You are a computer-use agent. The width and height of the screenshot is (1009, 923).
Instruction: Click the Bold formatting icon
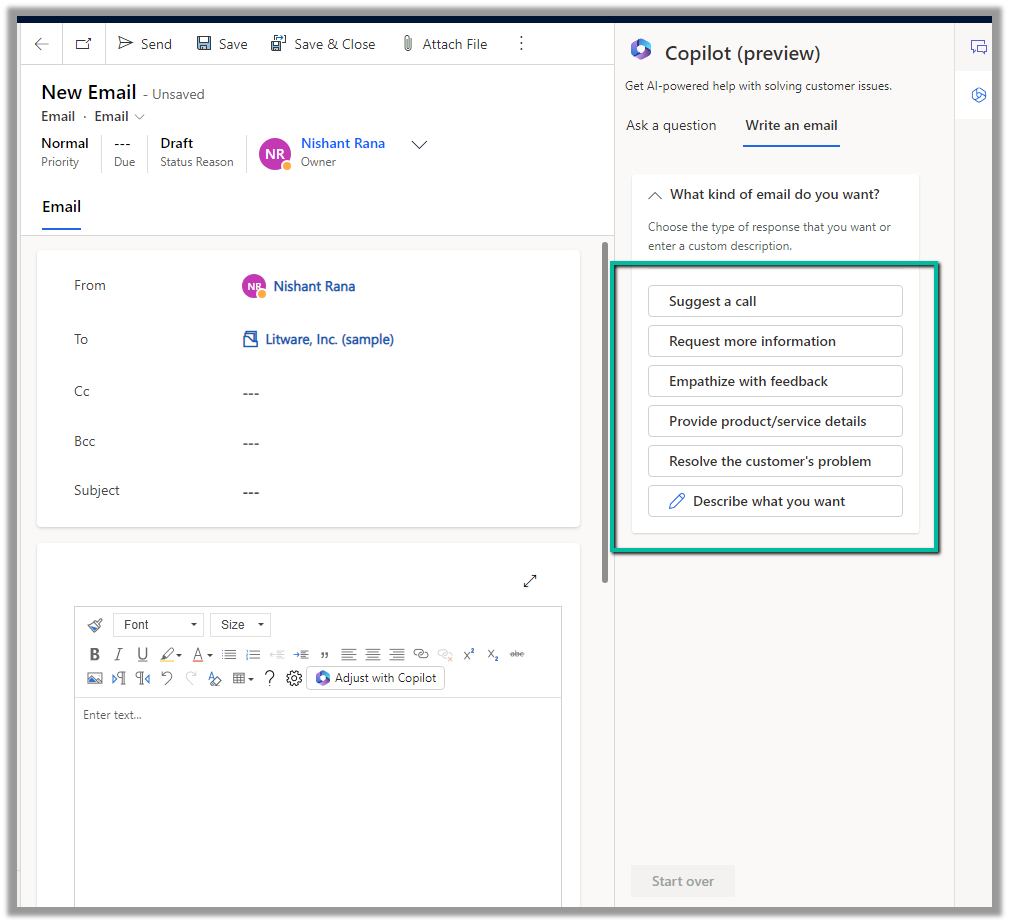pyautogui.click(x=95, y=654)
